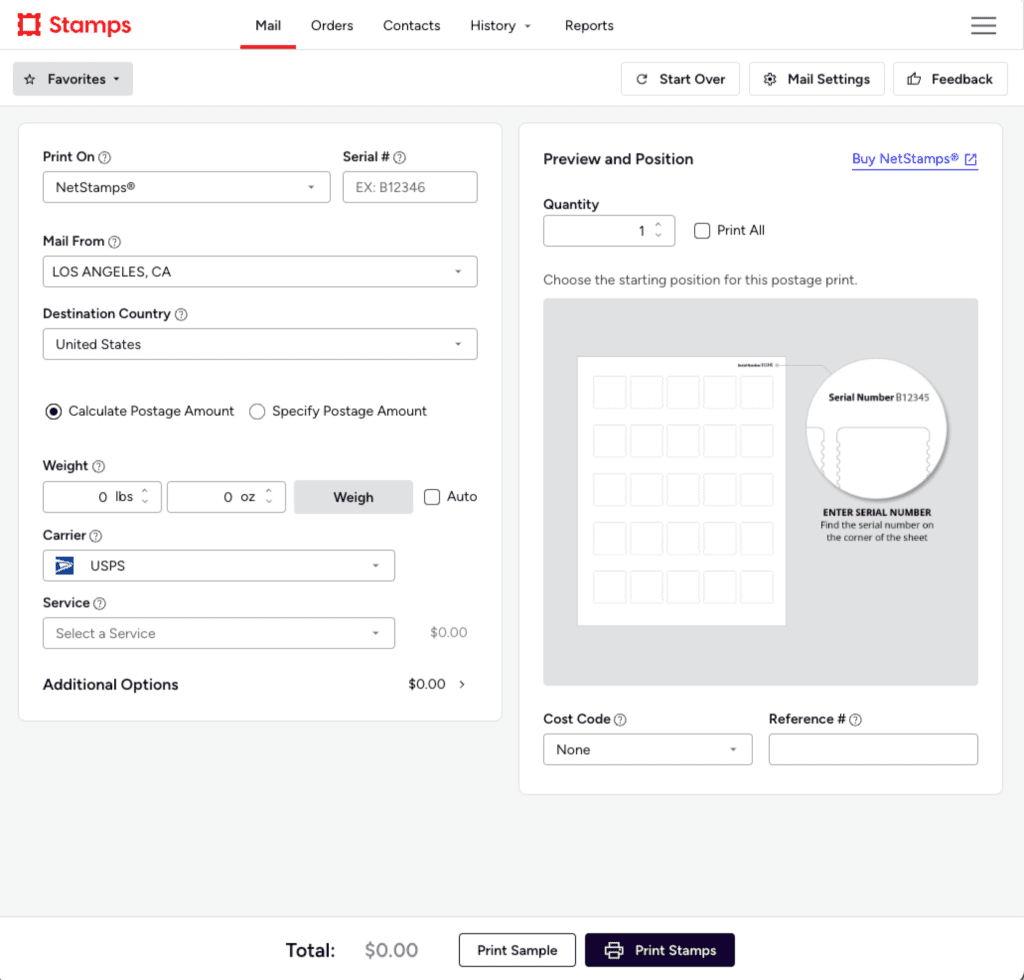Screen dimensions: 1024x980
Task: Open the hamburger menu
Action: pos(983,26)
